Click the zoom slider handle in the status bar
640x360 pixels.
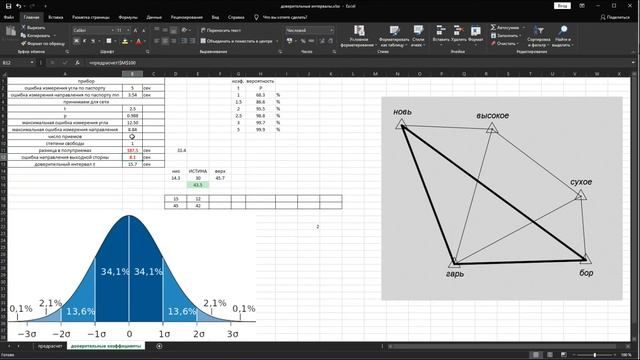point(595,355)
